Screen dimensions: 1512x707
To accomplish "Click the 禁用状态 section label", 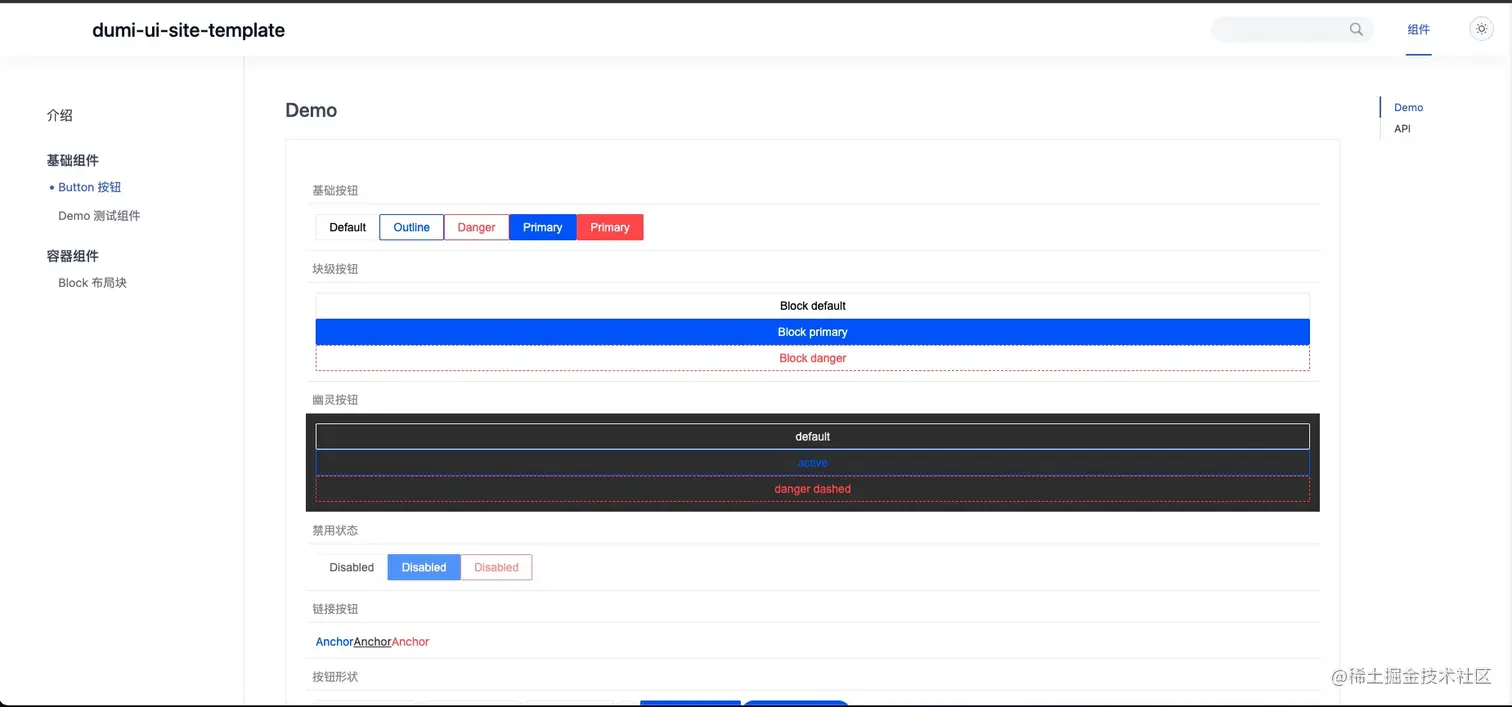I will tap(335, 530).
